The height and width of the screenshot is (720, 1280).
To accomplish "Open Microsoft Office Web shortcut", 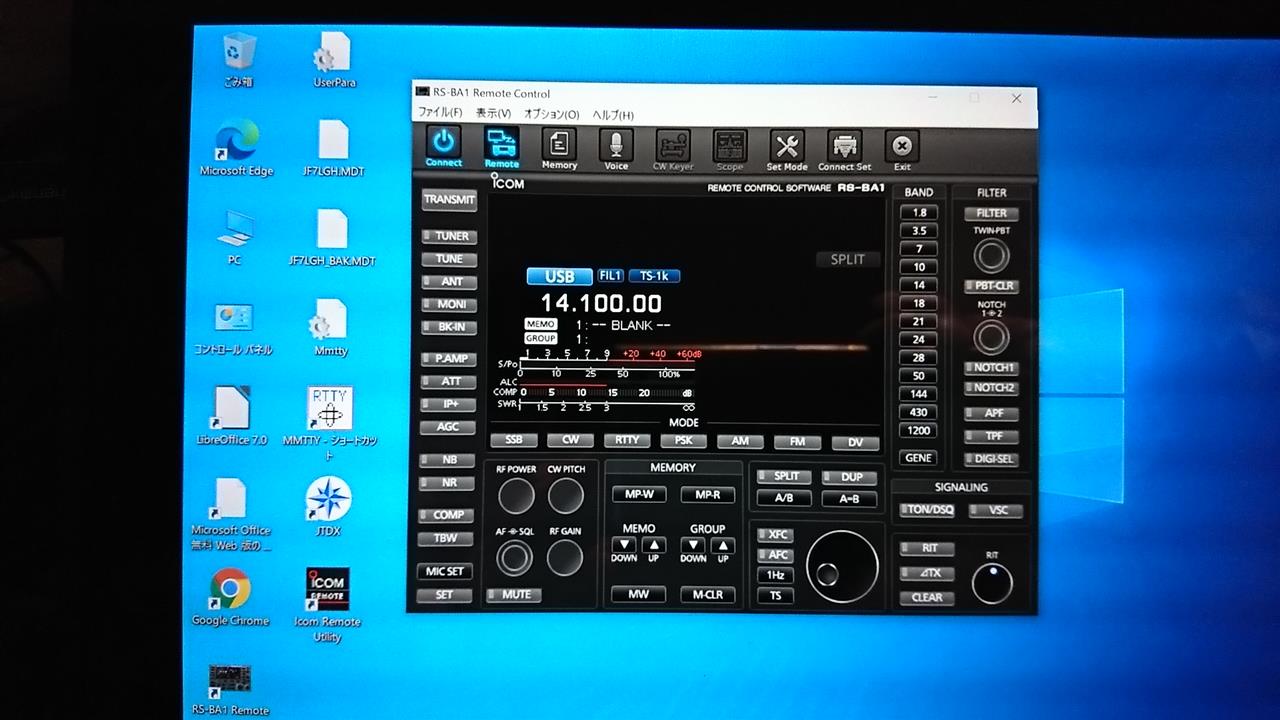I will point(231,514).
